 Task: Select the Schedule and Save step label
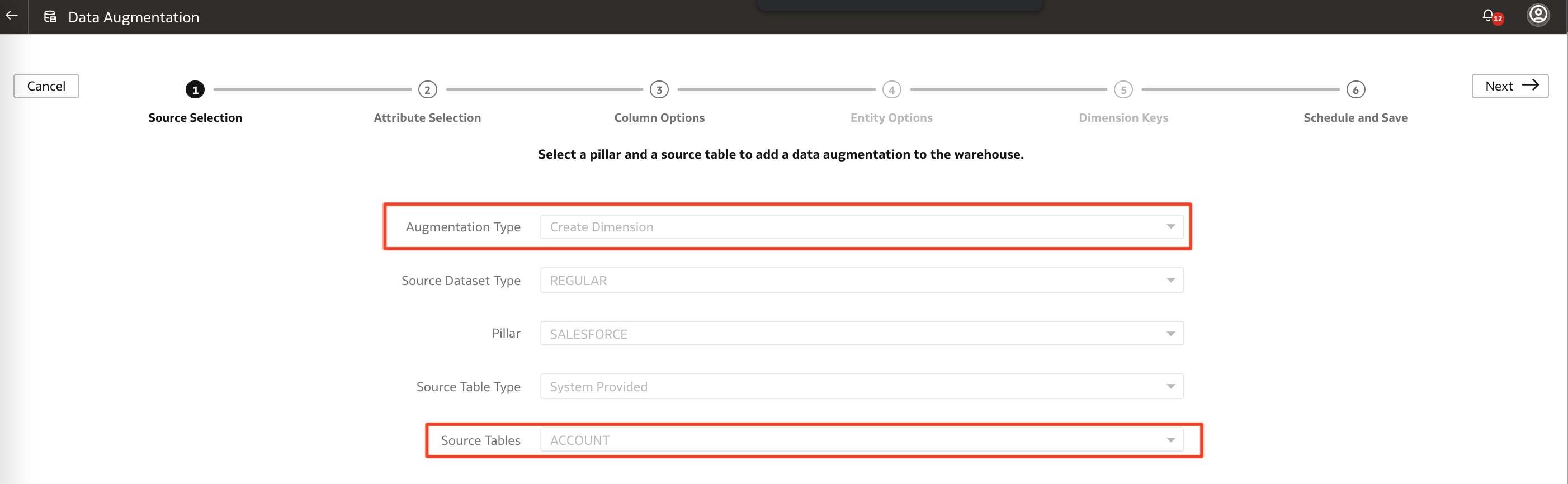pos(1356,118)
